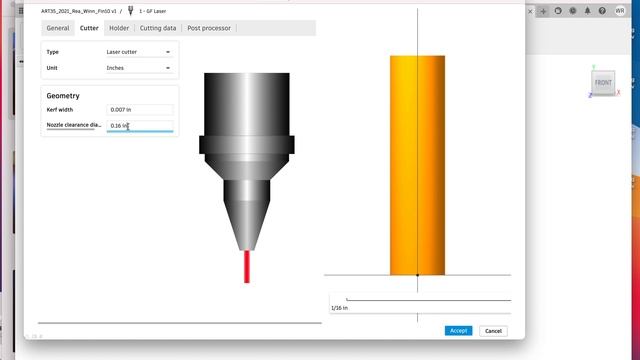Switch to the Post processor tab
640x360 pixels.
tap(209, 28)
